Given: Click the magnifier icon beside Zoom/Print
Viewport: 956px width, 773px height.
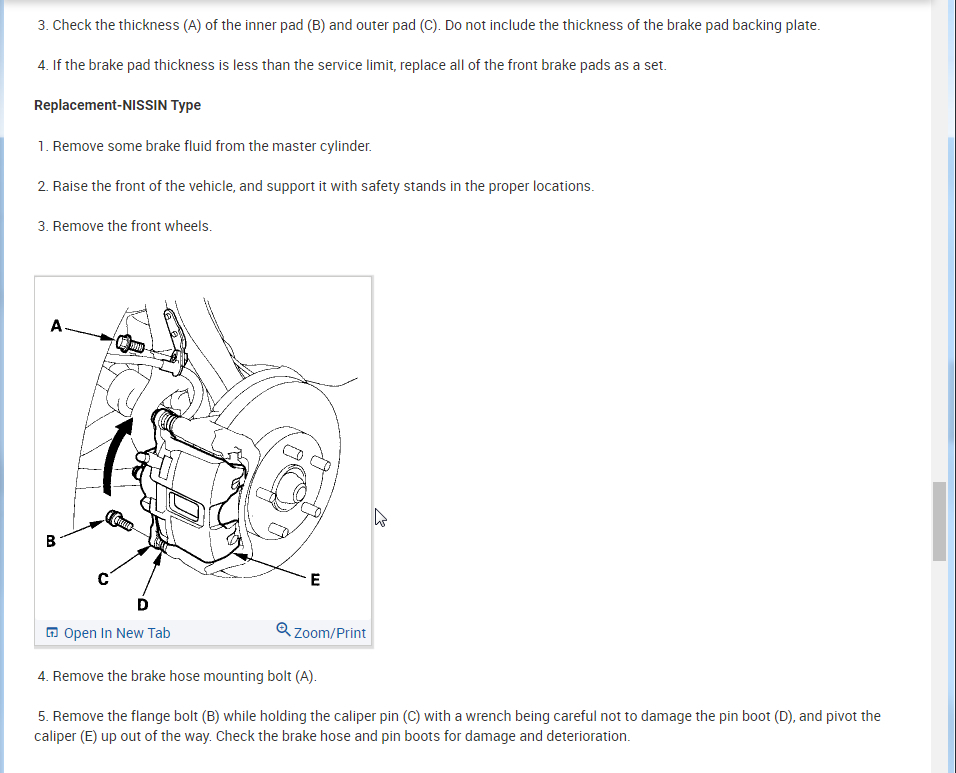Looking at the screenshot, I should (x=283, y=629).
